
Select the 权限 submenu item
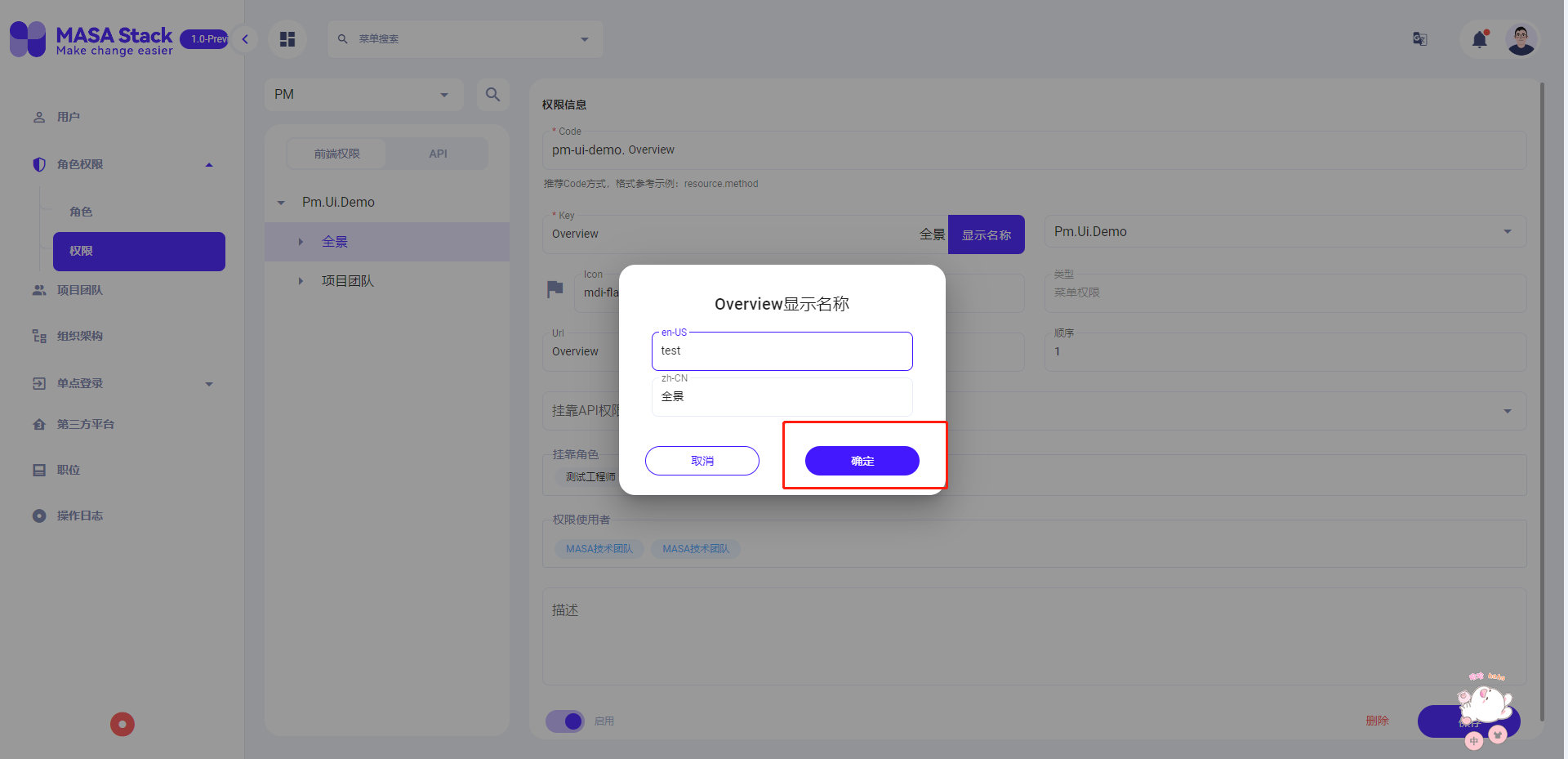(x=139, y=251)
